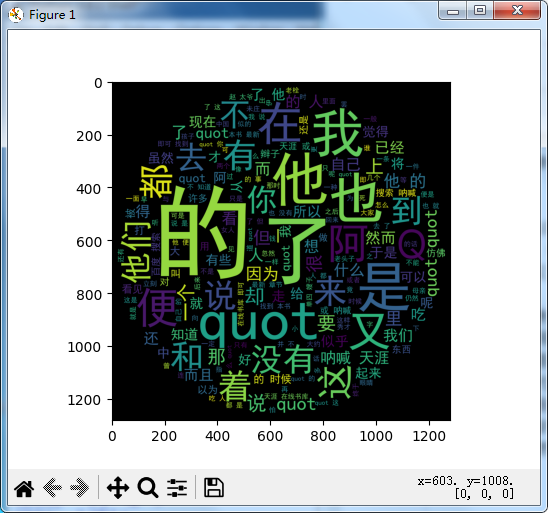Toggle the Pan axes cross-arrow tool
Image resolution: width=548 pixels, height=513 pixels.
pyautogui.click(x=118, y=487)
